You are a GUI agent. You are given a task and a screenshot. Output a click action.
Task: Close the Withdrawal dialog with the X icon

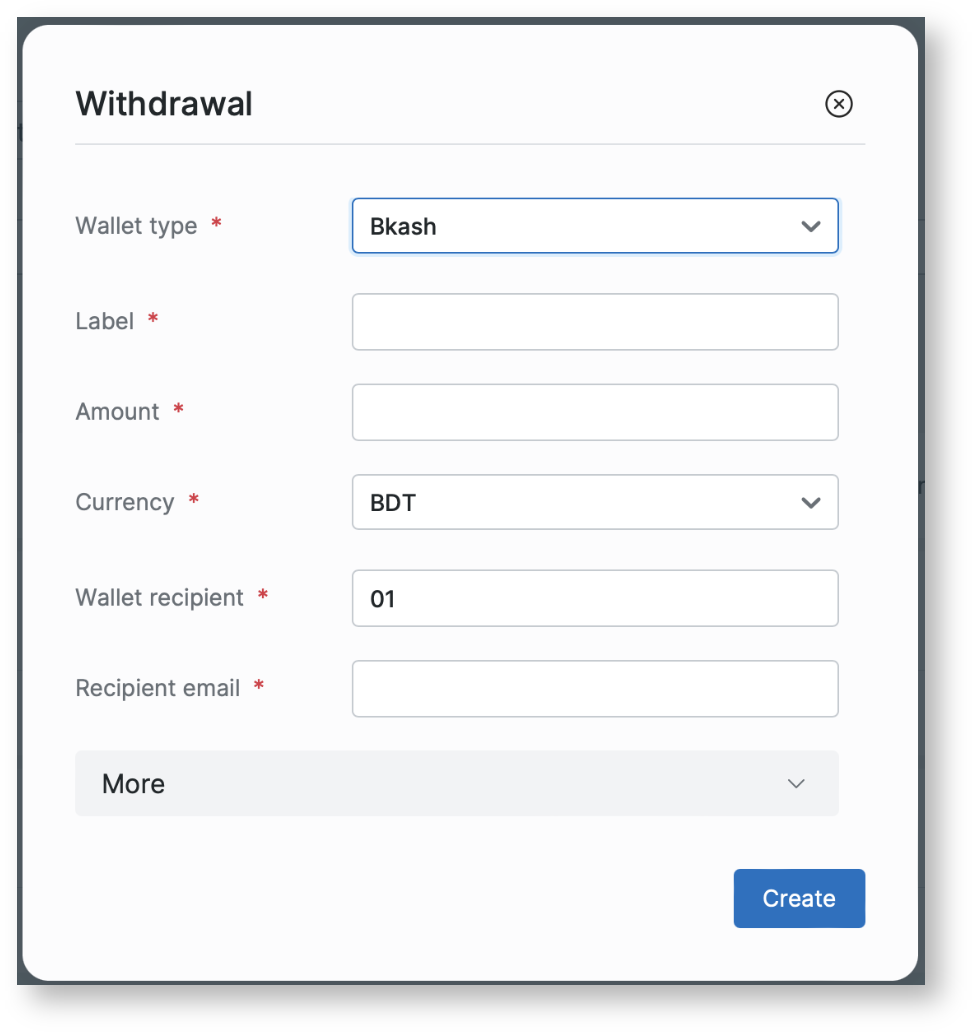point(838,104)
